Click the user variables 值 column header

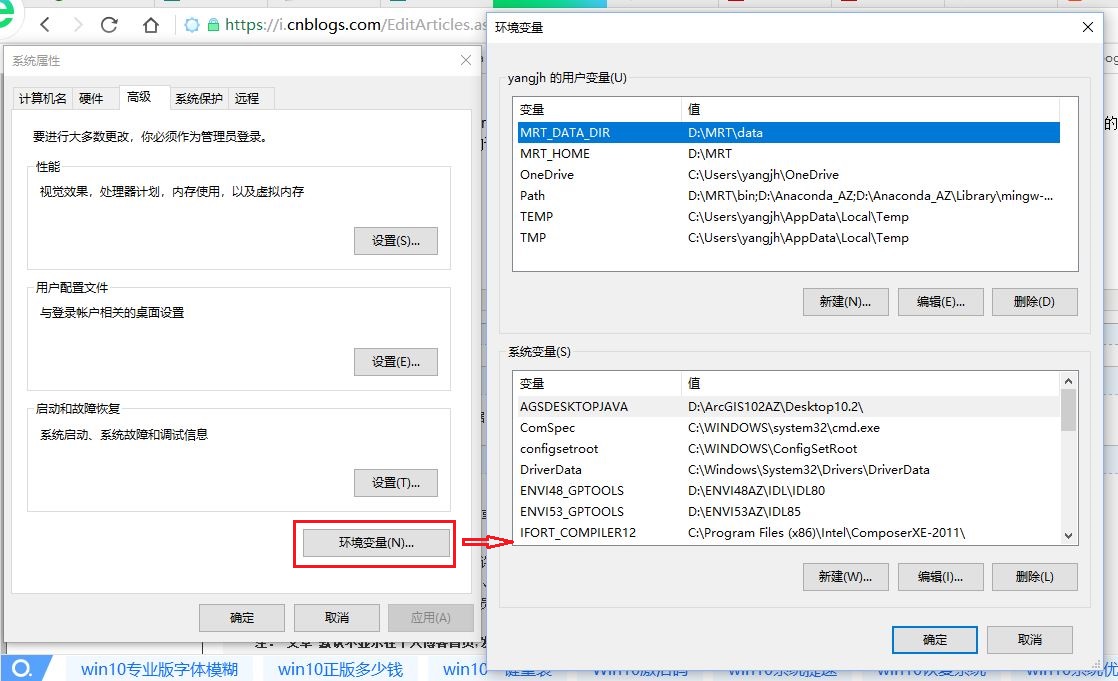point(870,109)
